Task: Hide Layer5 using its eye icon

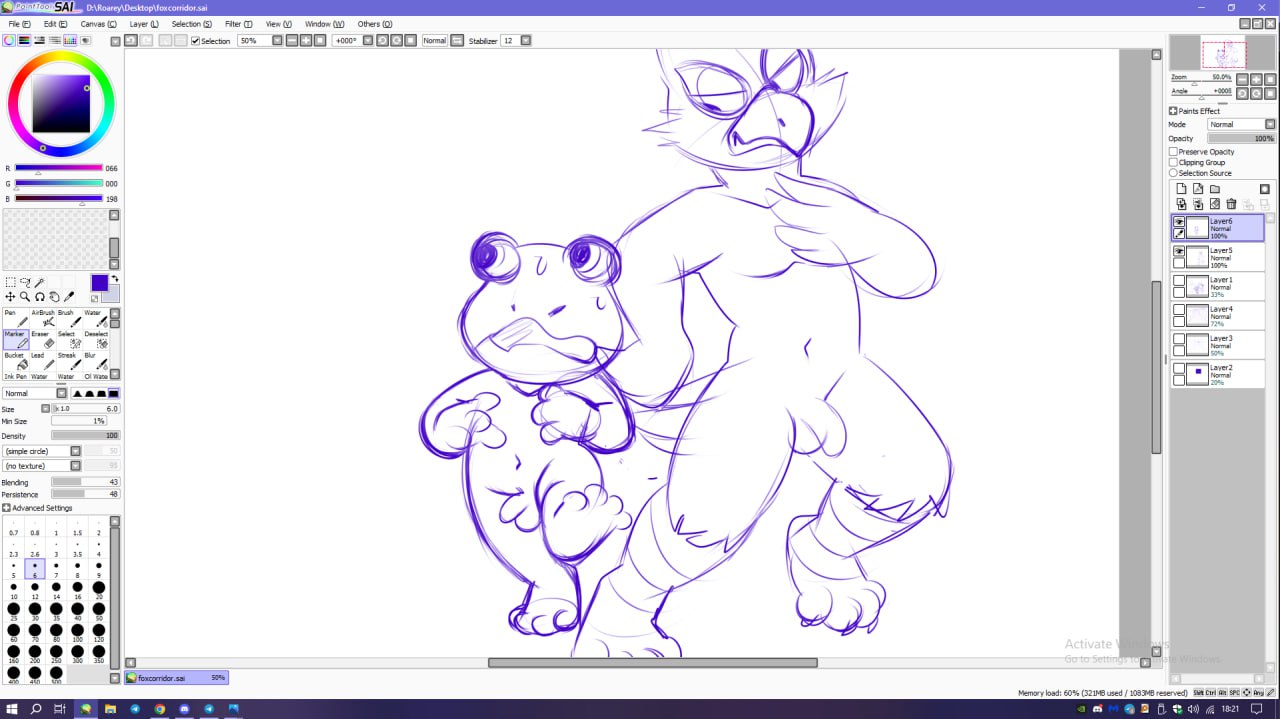Action: (x=1179, y=251)
